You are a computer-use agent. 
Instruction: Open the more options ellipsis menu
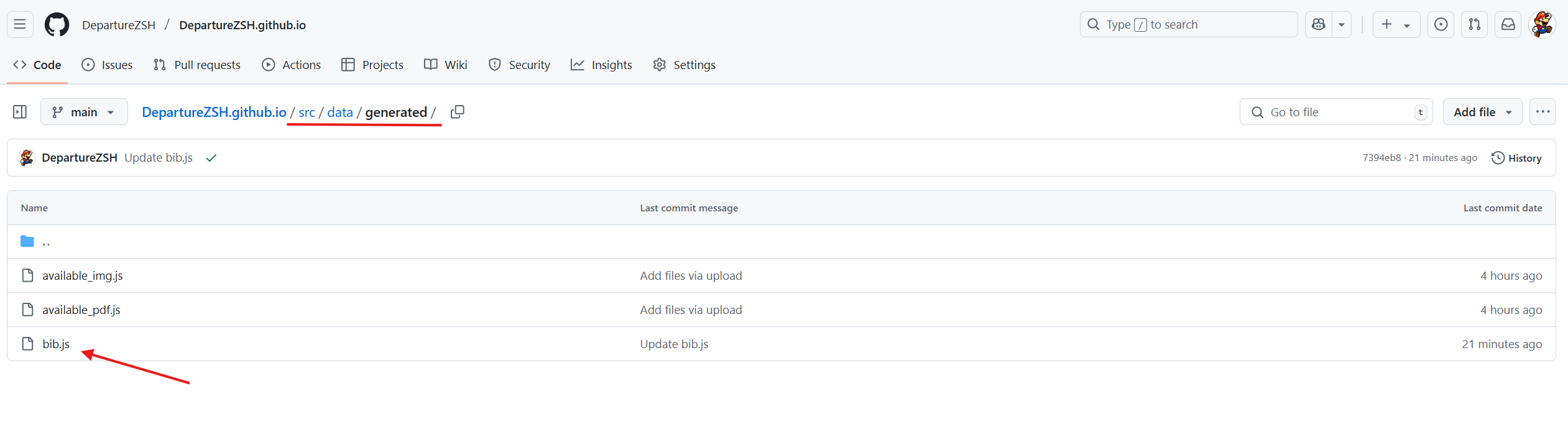click(1543, 112)
